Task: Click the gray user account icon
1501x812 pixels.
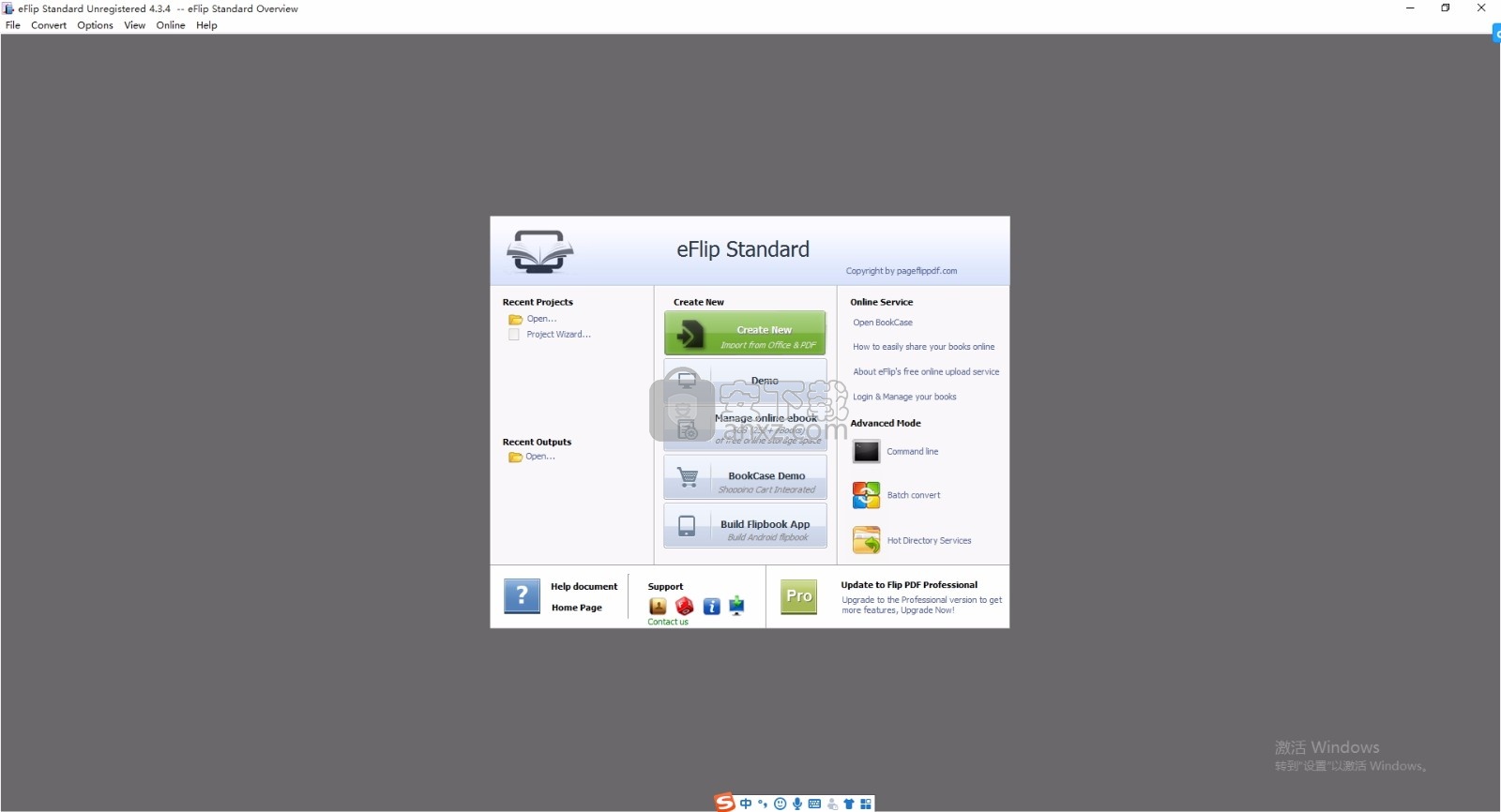Action: (x=832, y=804)
